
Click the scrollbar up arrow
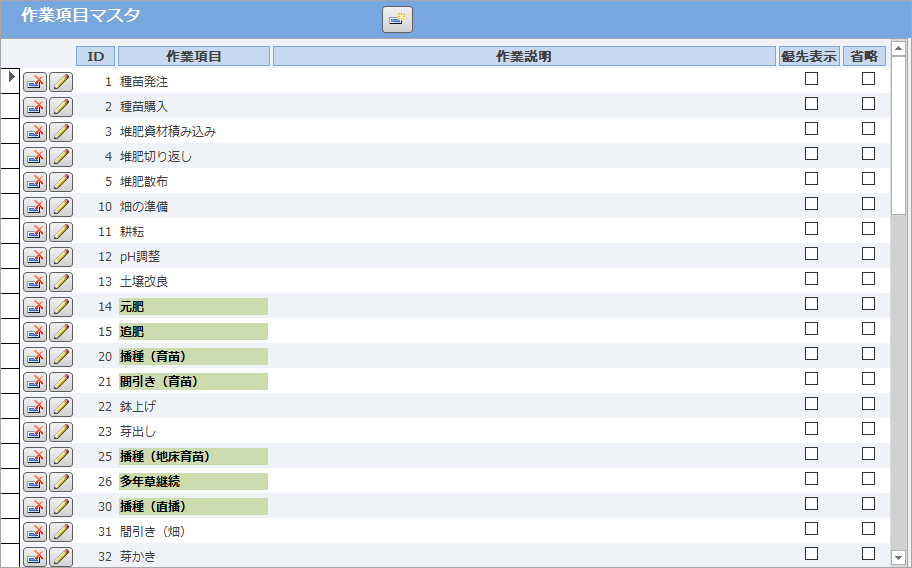pos(898,48)
